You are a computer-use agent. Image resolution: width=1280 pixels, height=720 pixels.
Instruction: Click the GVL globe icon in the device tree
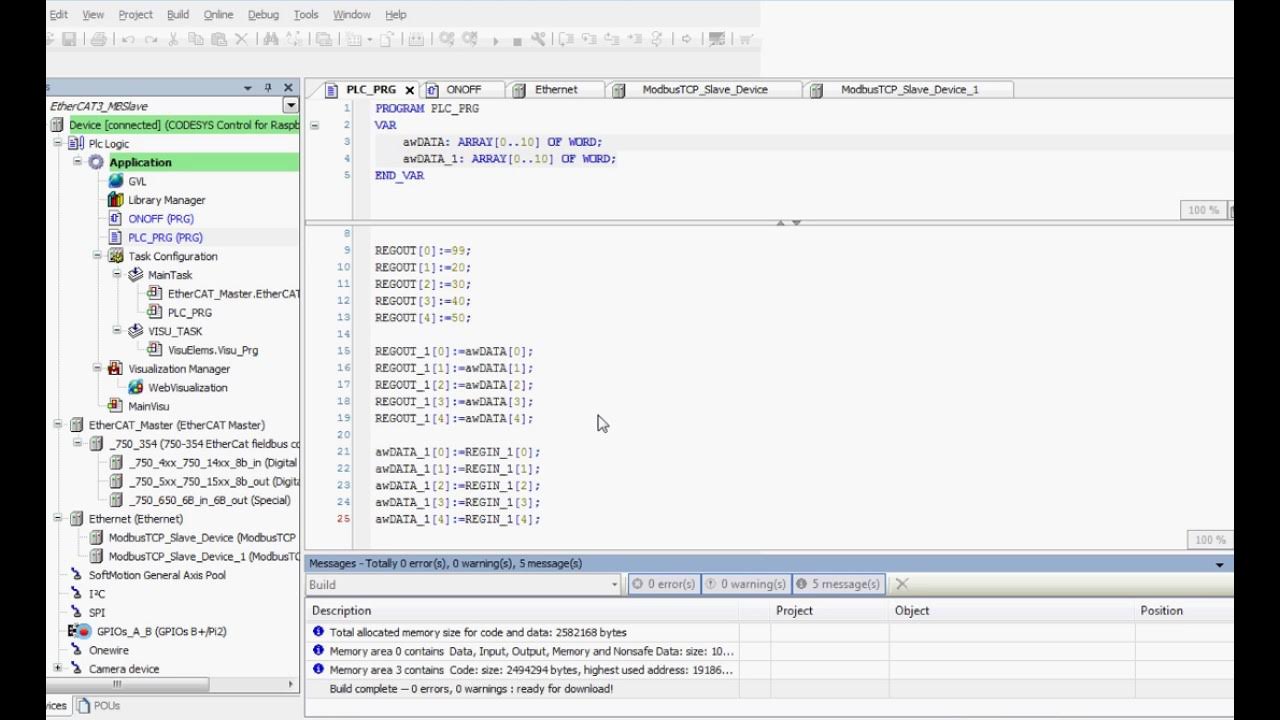116,181
